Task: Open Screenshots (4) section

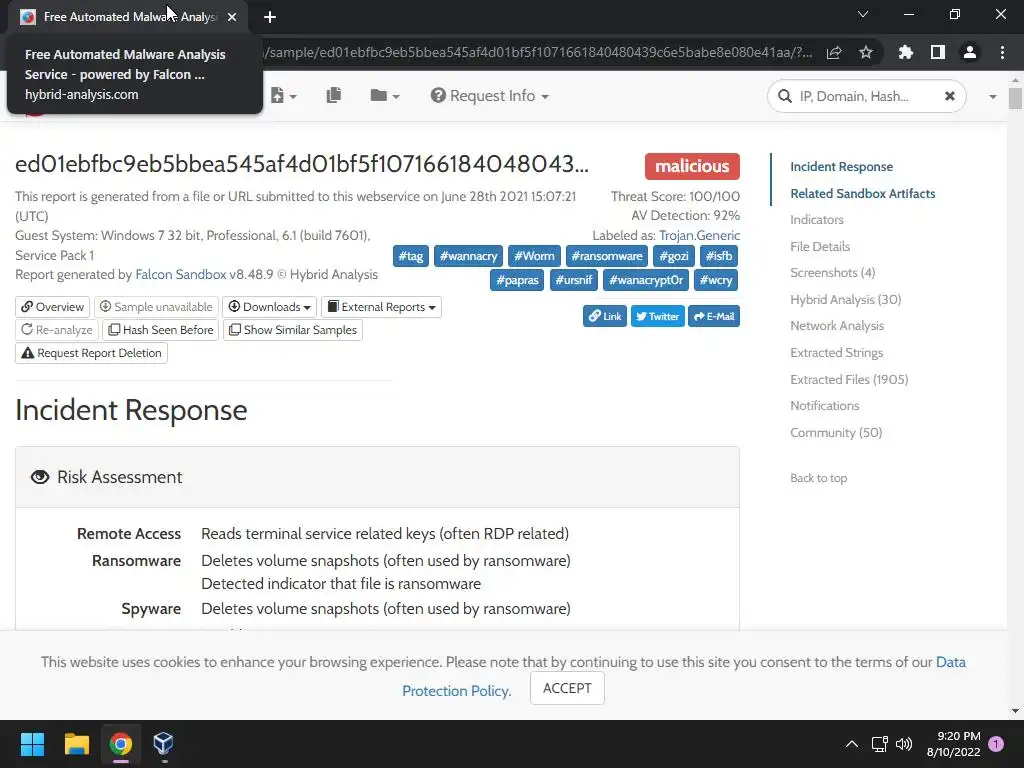Action: coord(833,273)
